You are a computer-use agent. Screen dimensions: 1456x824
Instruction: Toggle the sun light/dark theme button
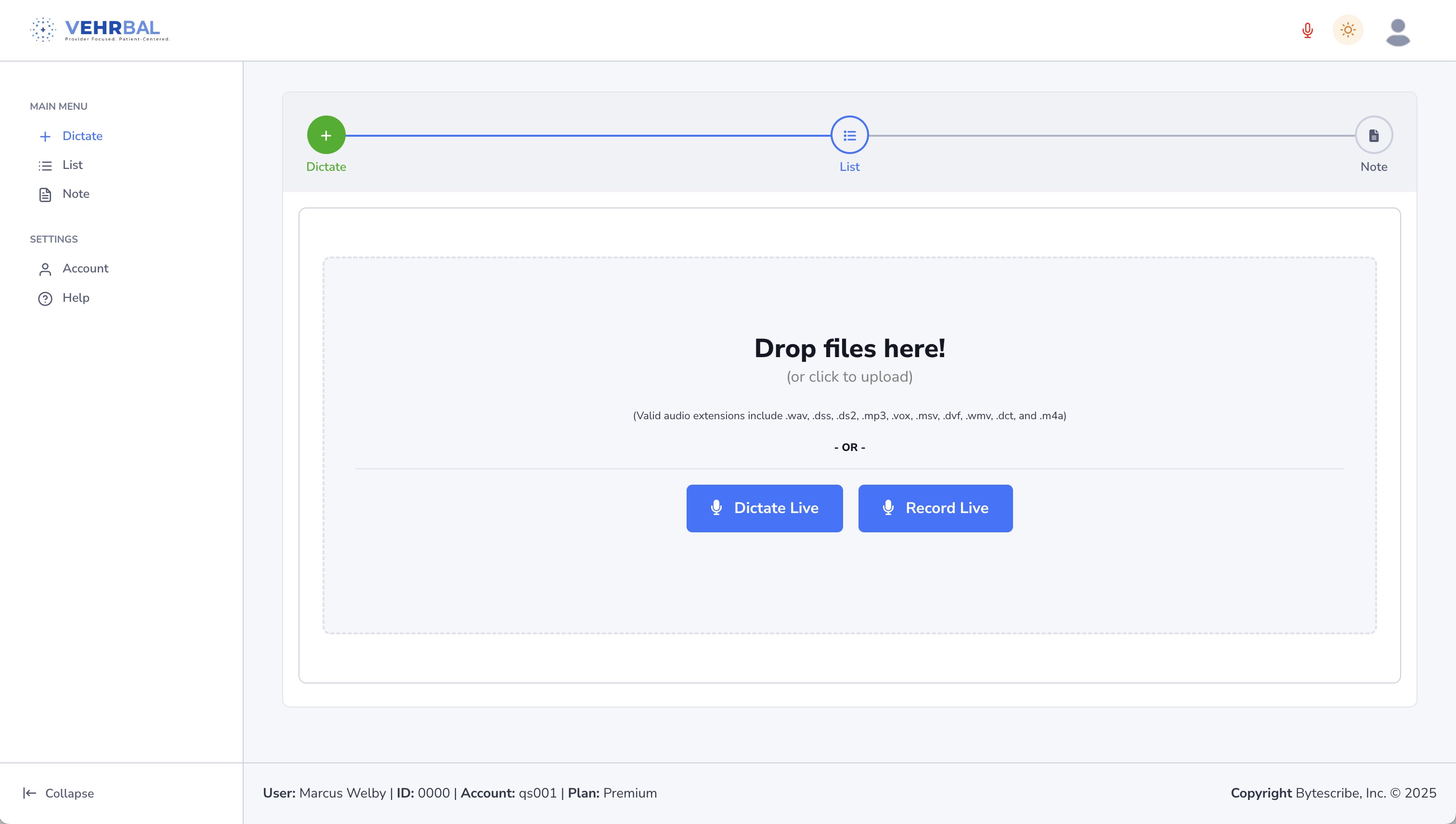(x=1348, y=30)
